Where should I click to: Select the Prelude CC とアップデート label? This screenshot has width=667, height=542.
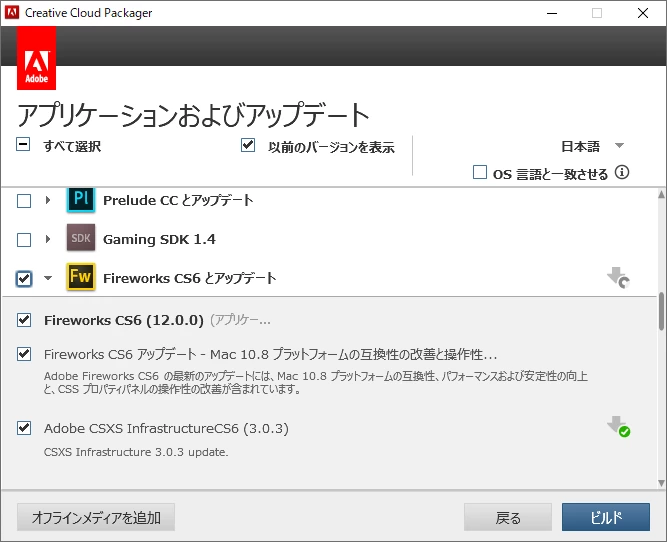coord(178,200)
